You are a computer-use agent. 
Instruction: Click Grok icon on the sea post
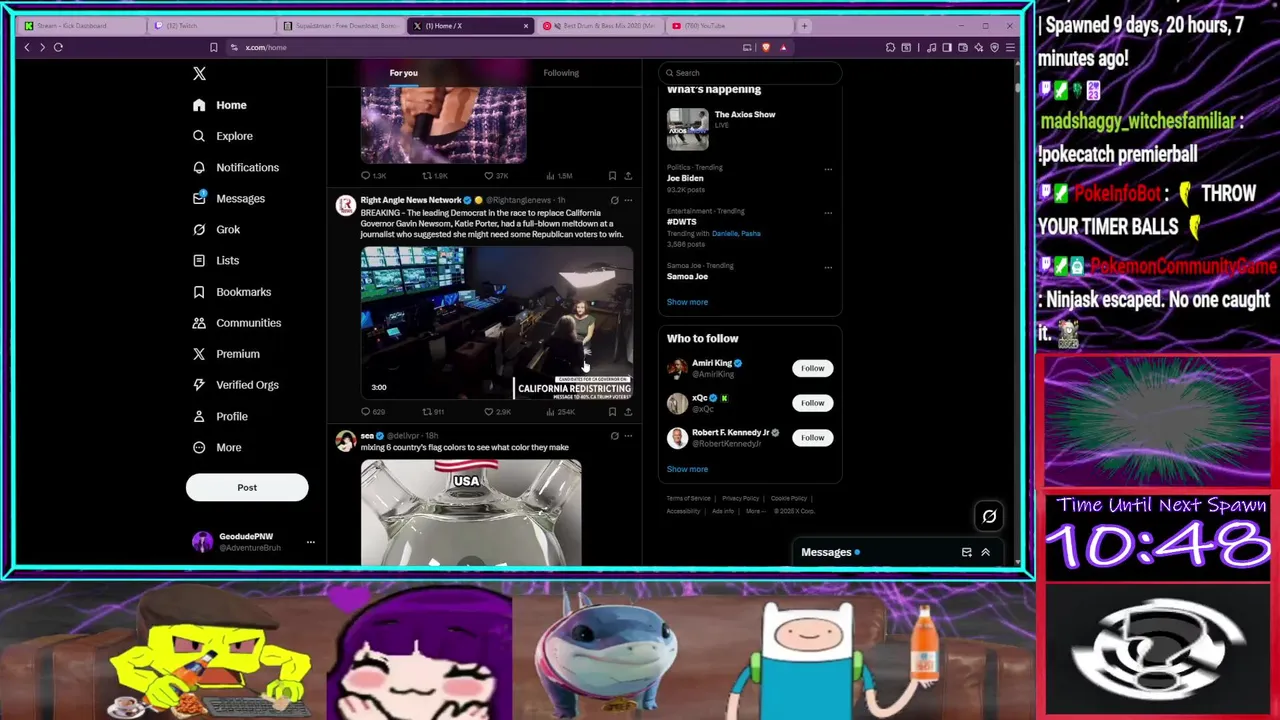[614, 436]
